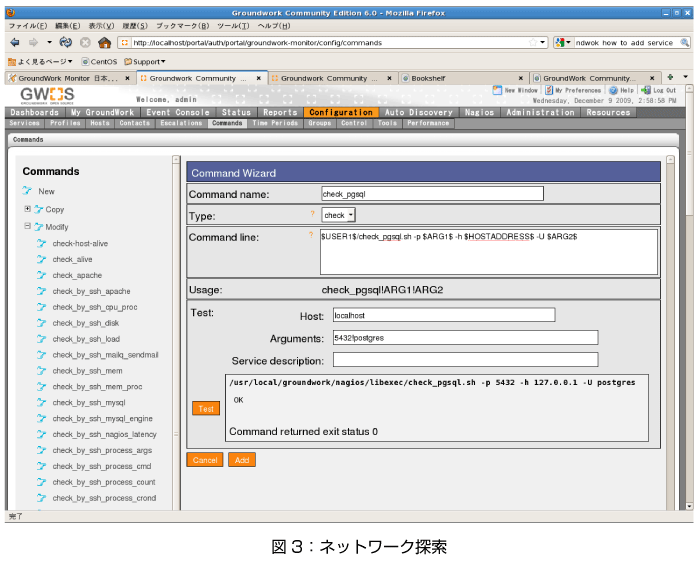The image size is (700, 571).
Task: Click the icon next to check_by_ssh_mysql
Action: (x=42, y=402)
